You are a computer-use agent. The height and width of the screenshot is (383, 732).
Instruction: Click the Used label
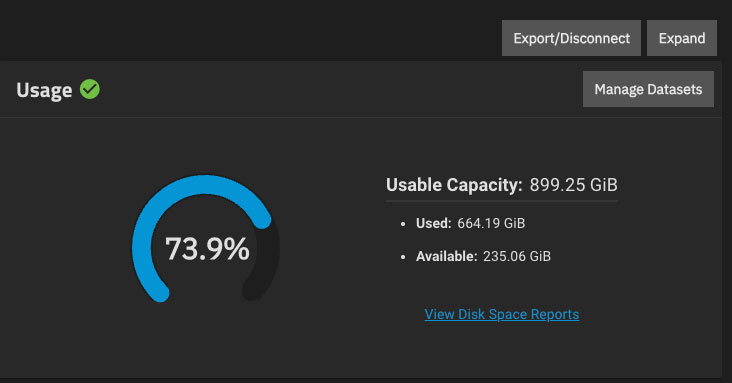pos(434,223)
